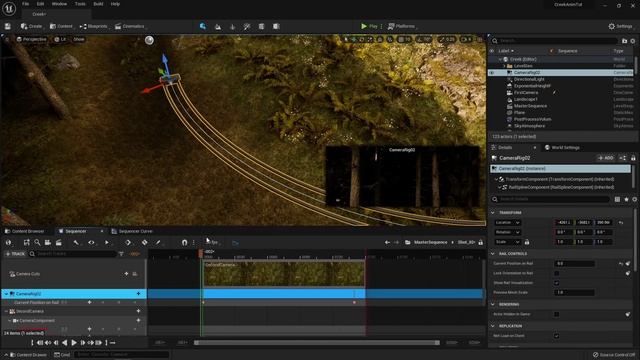The width and height of the screenshot is (640, 360).
Task: Click the Sequencer camera icon
Action: [x=48, y=242]
